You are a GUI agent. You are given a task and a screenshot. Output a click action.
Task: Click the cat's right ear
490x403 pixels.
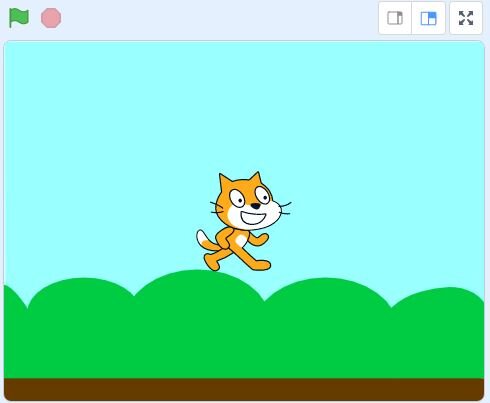coord(256,178)
